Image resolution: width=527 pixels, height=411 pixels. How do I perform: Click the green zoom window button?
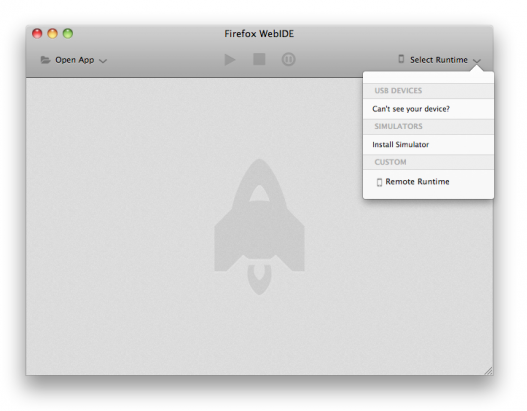point(68,34)
